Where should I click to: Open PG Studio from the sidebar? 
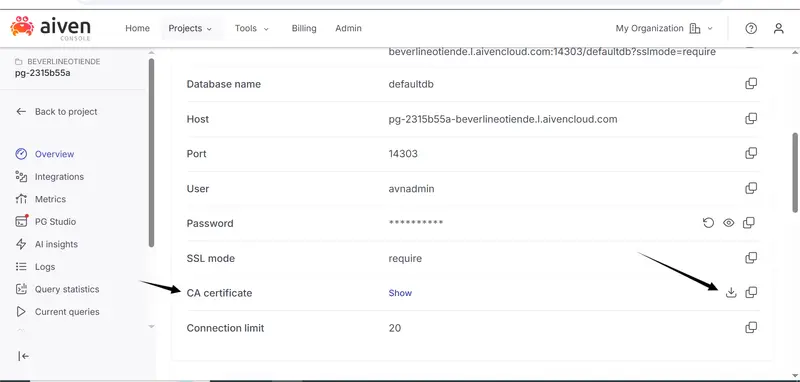coord(55,221)
